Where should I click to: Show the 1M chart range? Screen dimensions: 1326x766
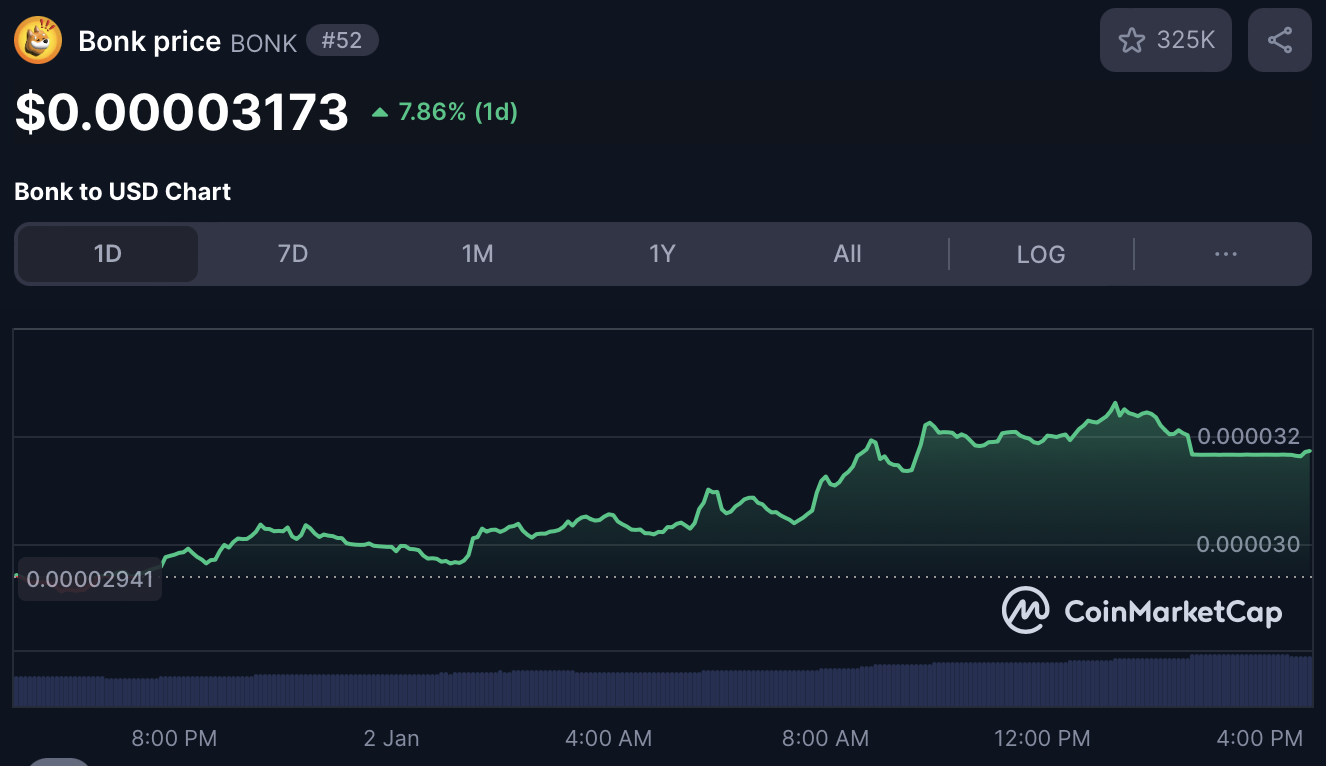tap(477, 254)
